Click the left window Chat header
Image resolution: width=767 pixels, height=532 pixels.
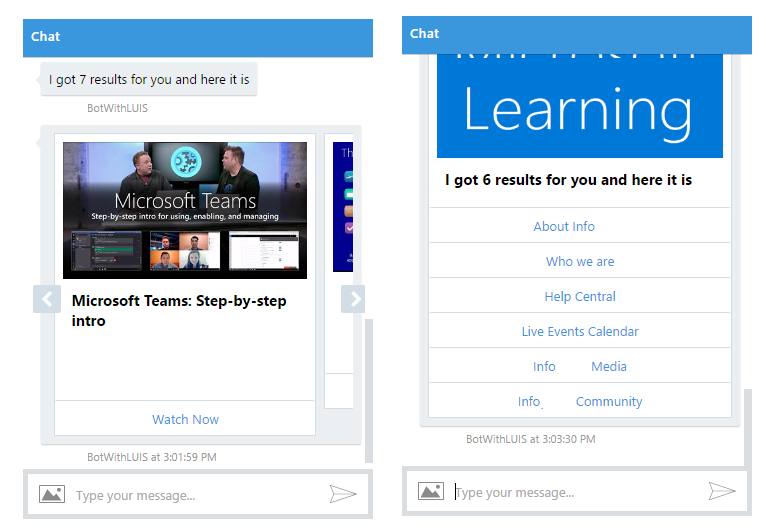198,38
